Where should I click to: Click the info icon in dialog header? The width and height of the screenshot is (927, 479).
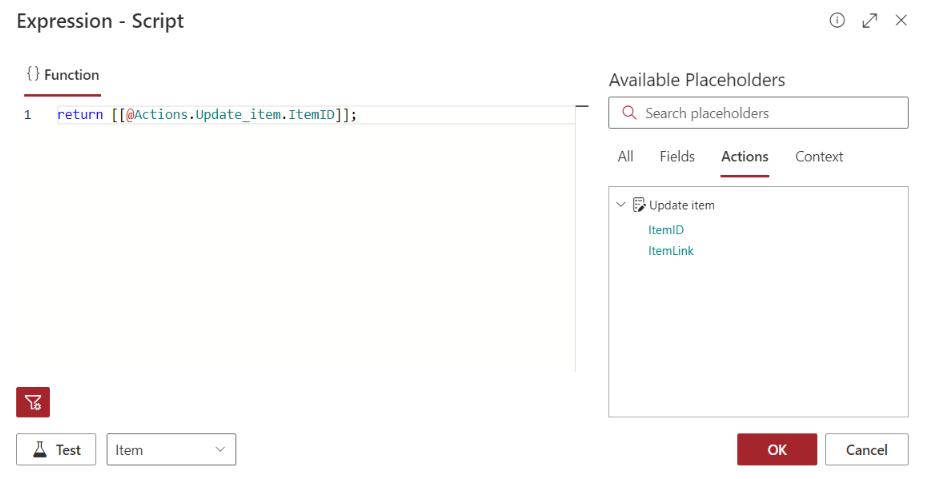point(837,20)
